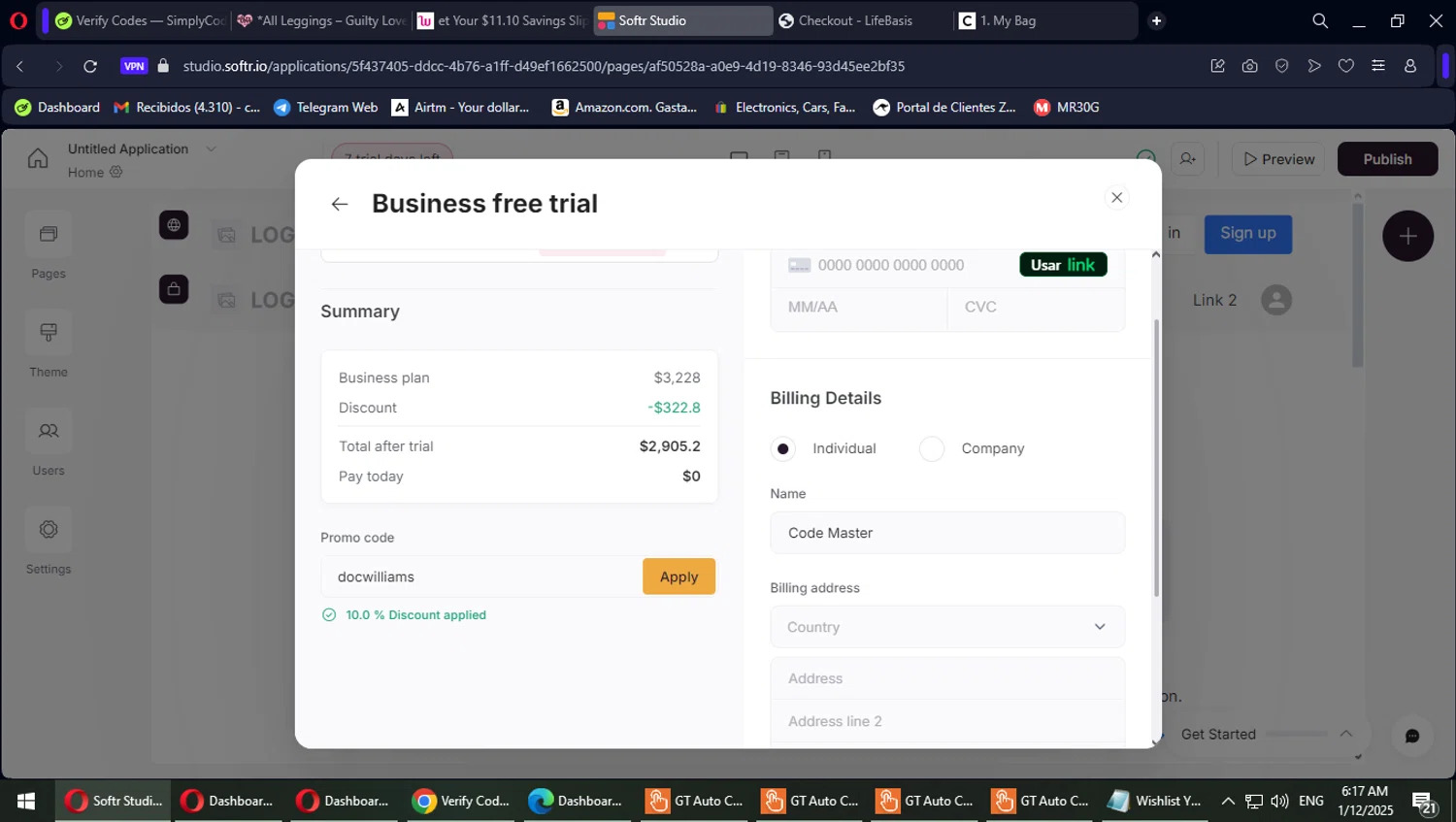Go back in the browser
This screenshot has height=822, width=1456.
(x=20, y=66)
